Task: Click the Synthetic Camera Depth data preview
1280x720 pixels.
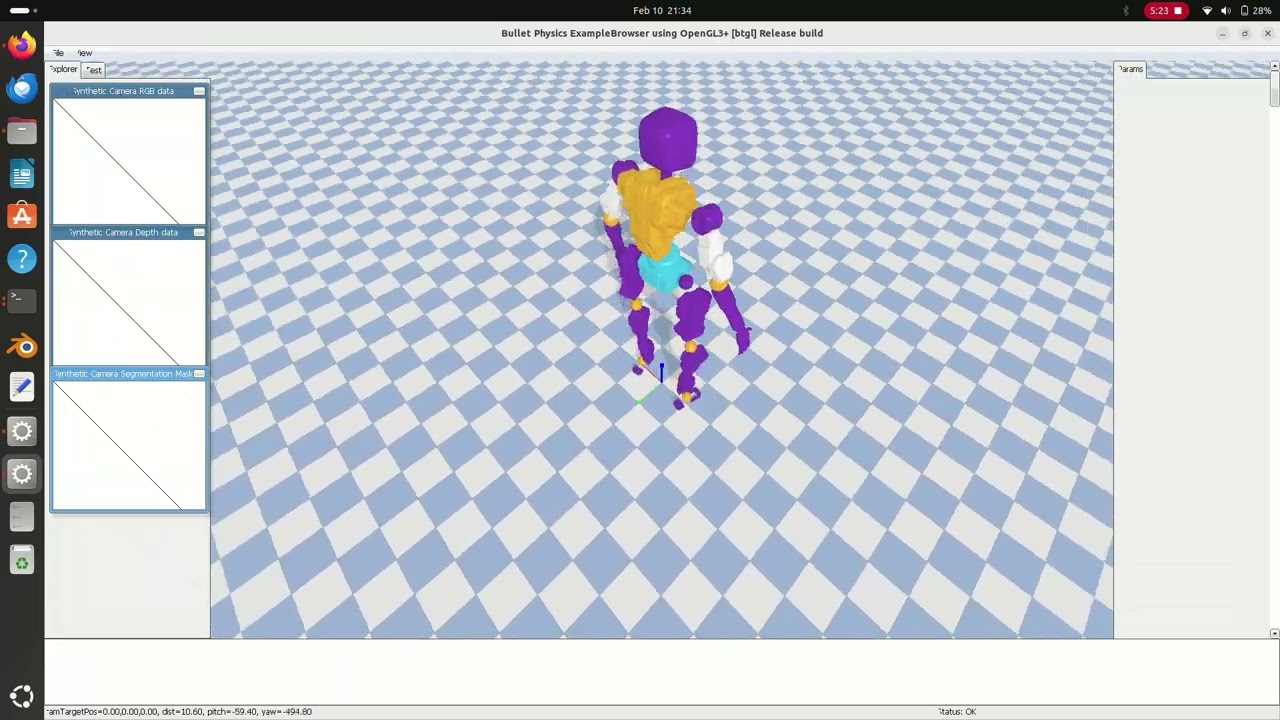Action: [130, 302]
